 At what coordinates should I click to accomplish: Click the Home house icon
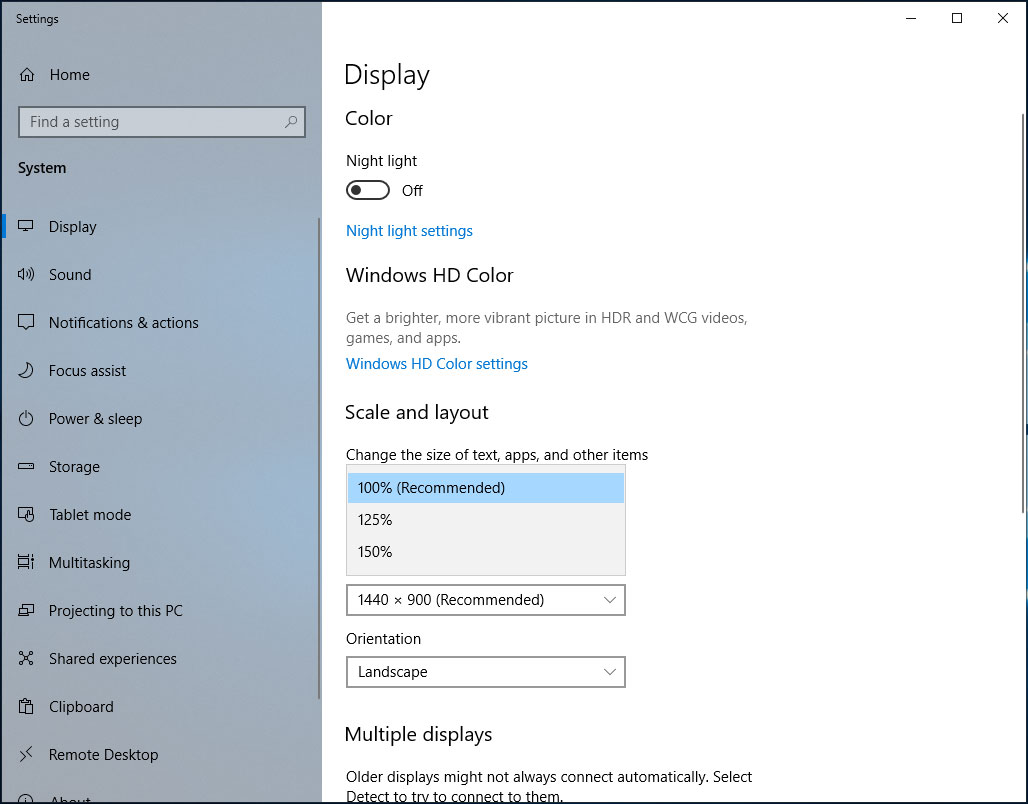pyautogui.click(x=27, y=75)
